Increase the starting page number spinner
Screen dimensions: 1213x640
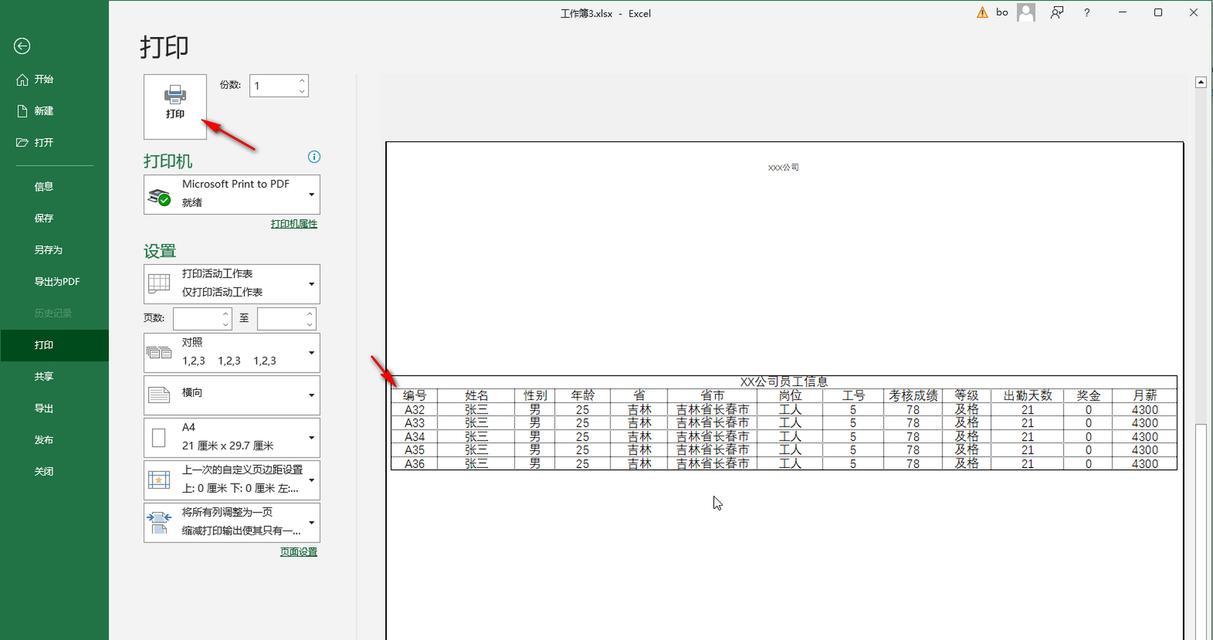click(226, 313)
